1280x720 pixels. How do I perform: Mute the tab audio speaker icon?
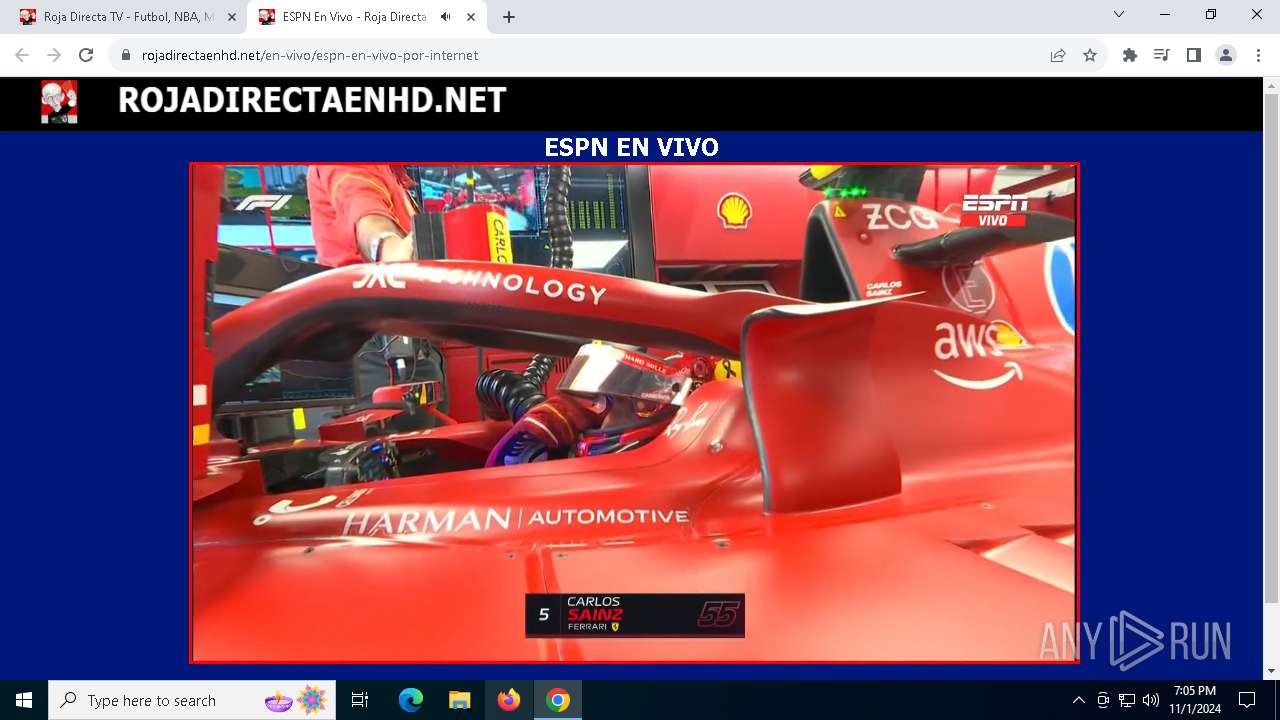point(445,17)
